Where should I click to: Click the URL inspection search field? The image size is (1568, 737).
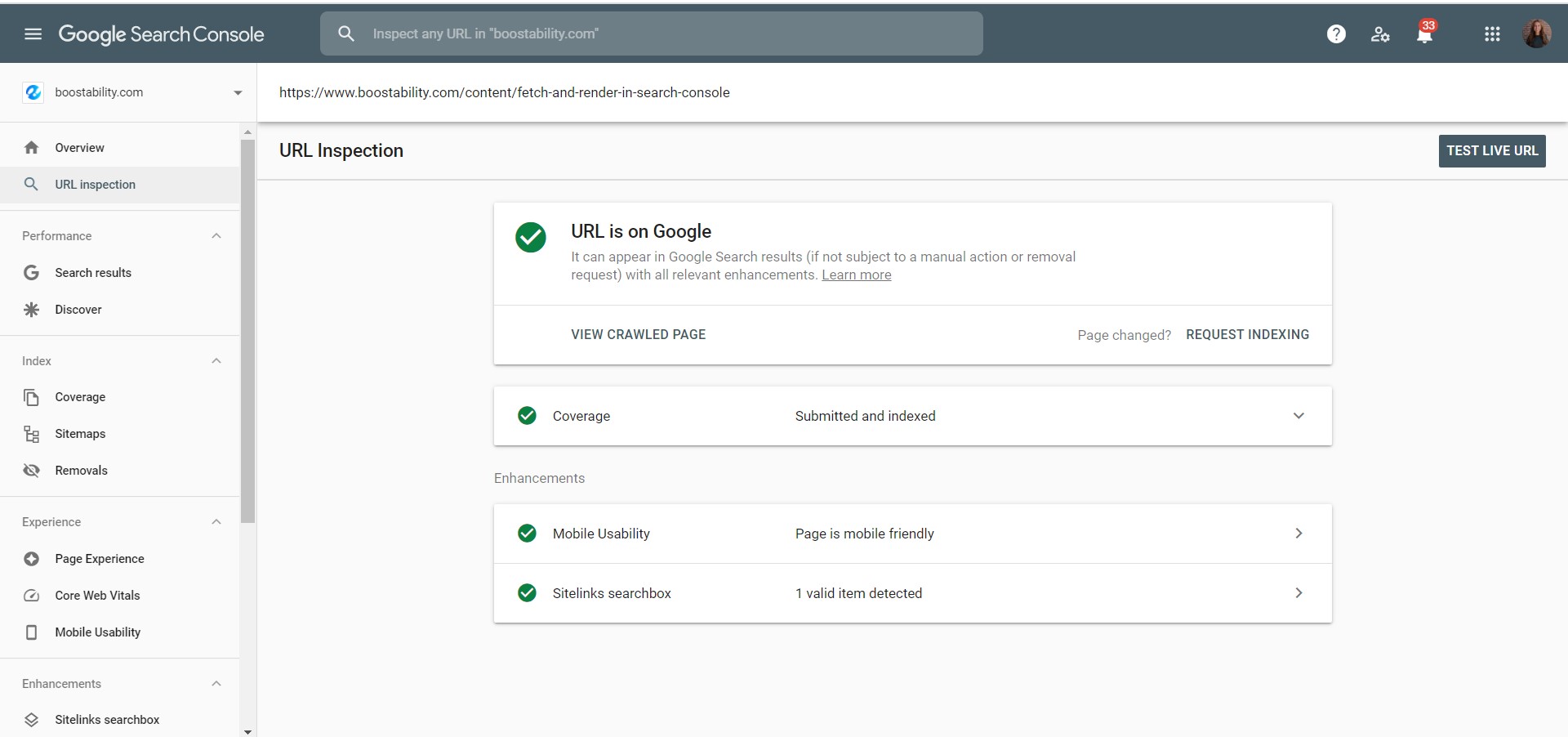(651, 33)
